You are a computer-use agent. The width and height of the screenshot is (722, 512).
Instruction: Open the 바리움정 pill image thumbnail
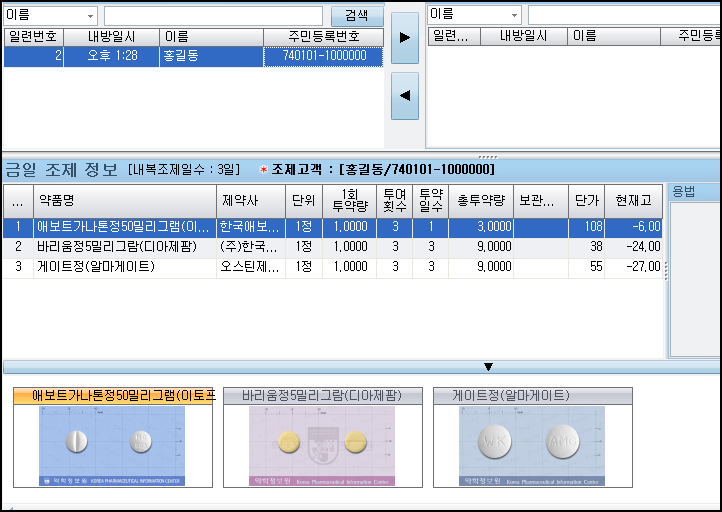point(322,445)
